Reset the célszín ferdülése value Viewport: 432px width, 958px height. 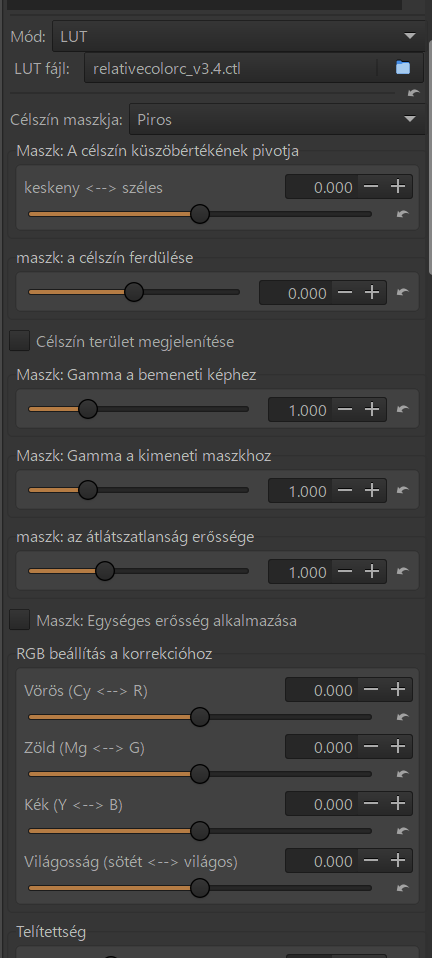click(x=402, y=292)
